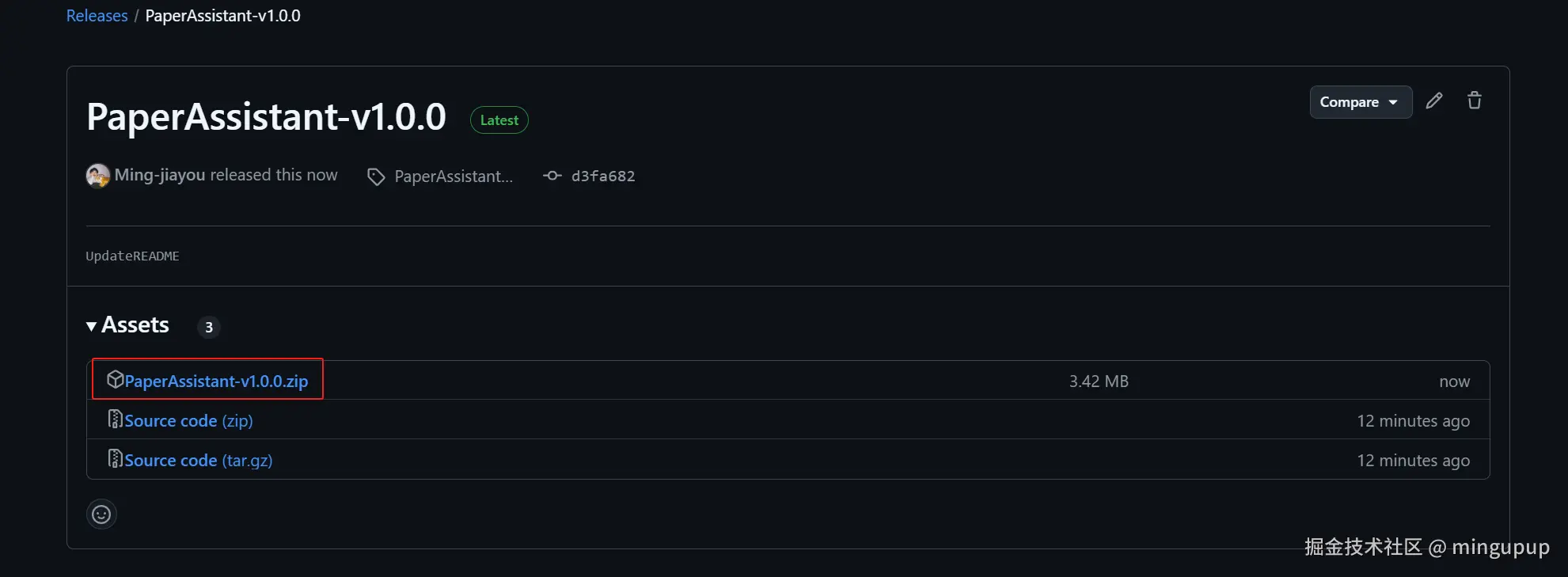The width and height of the screenshot is (1568, 577).
Task: Click the Assets count badge showing 3
Action: (209, 327)
